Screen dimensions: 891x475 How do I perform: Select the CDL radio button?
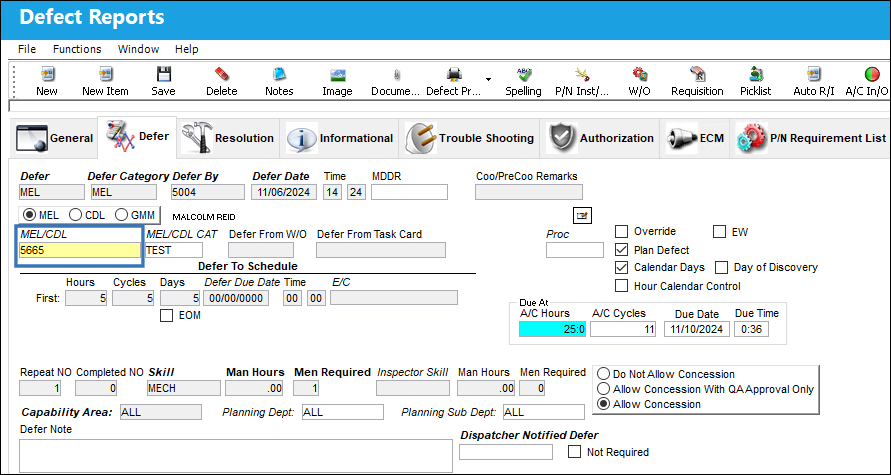point(75,215)
